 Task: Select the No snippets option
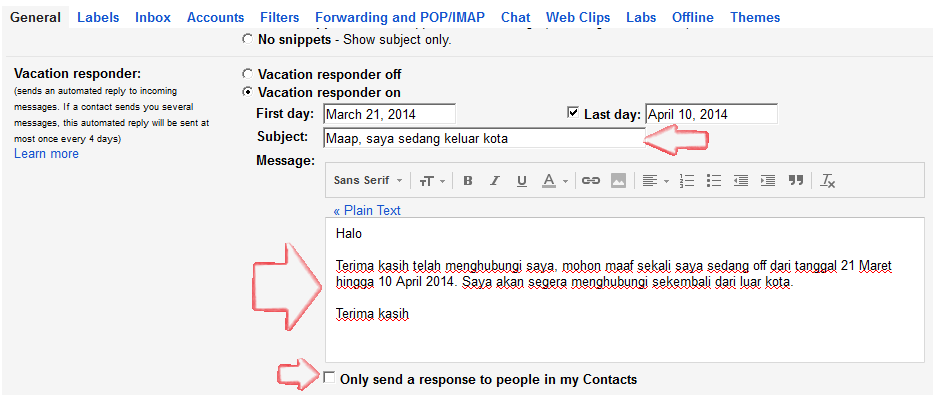coord(247,40)
